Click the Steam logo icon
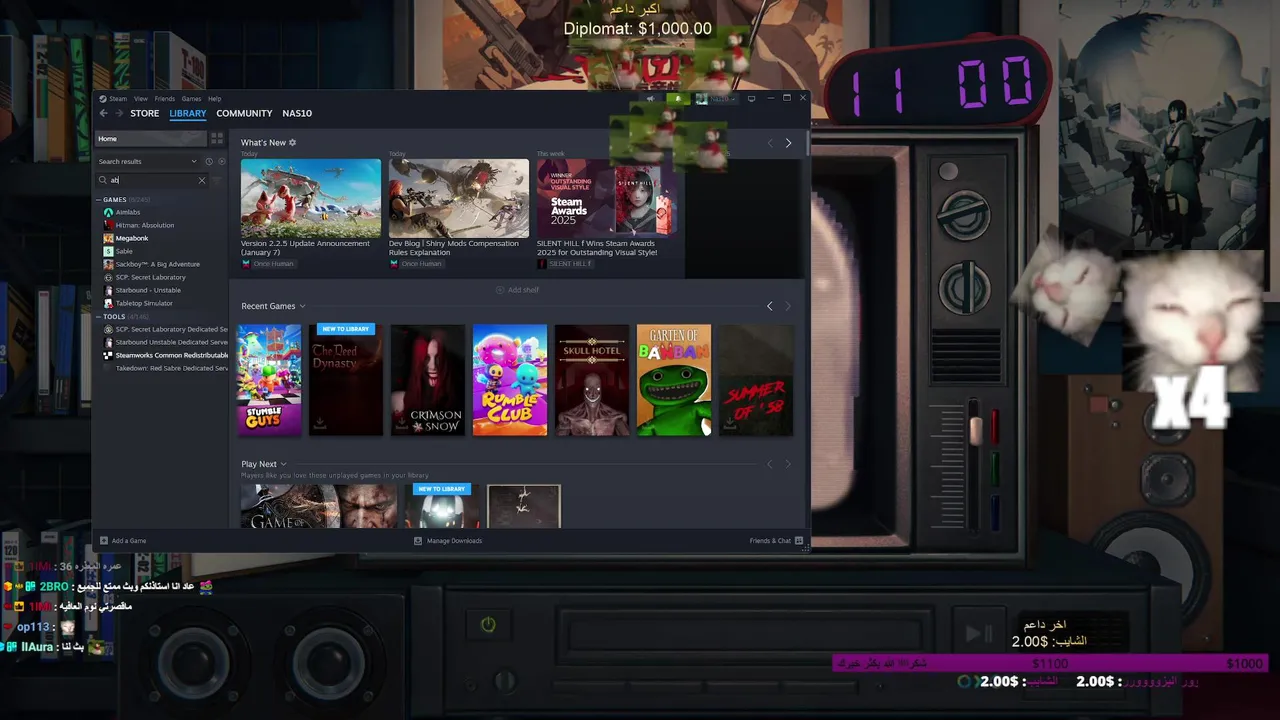The image size is (1280, 720). [x=103, y=99]
